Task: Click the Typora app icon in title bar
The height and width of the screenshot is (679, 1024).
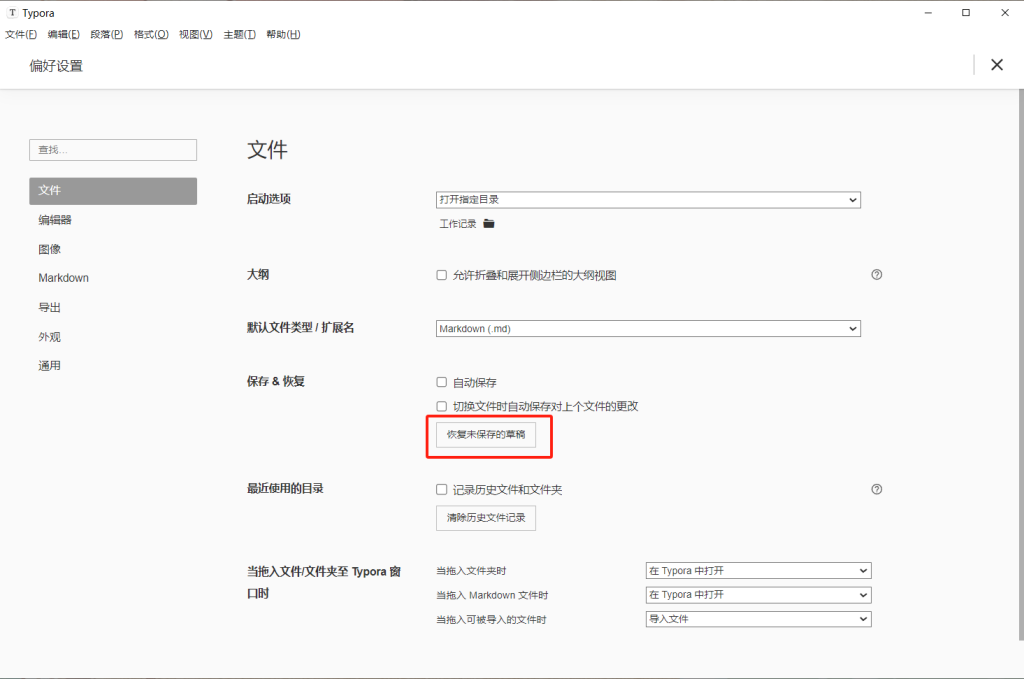Action: [12, 12]
